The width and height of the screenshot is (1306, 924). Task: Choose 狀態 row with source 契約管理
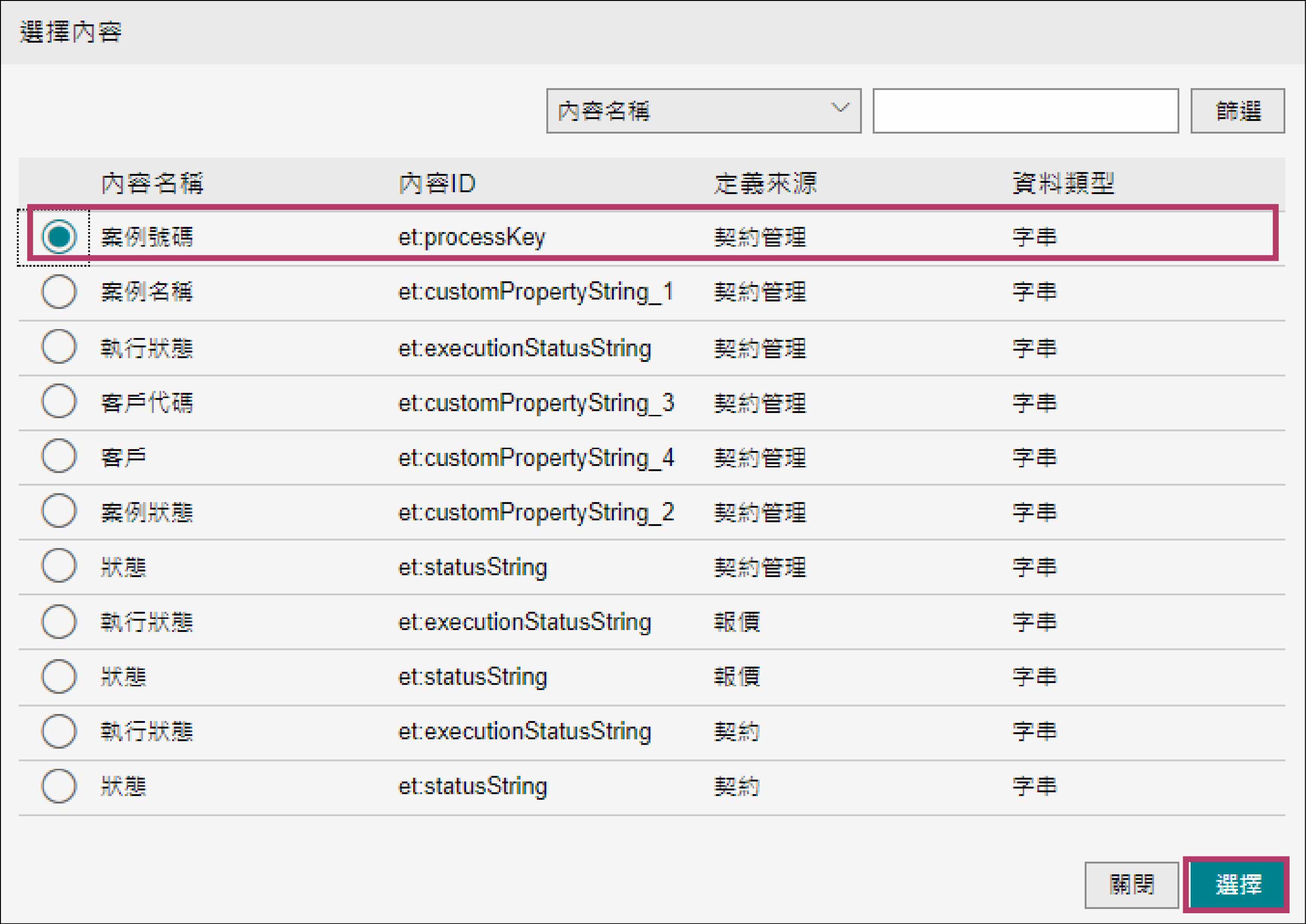[59, 566]
